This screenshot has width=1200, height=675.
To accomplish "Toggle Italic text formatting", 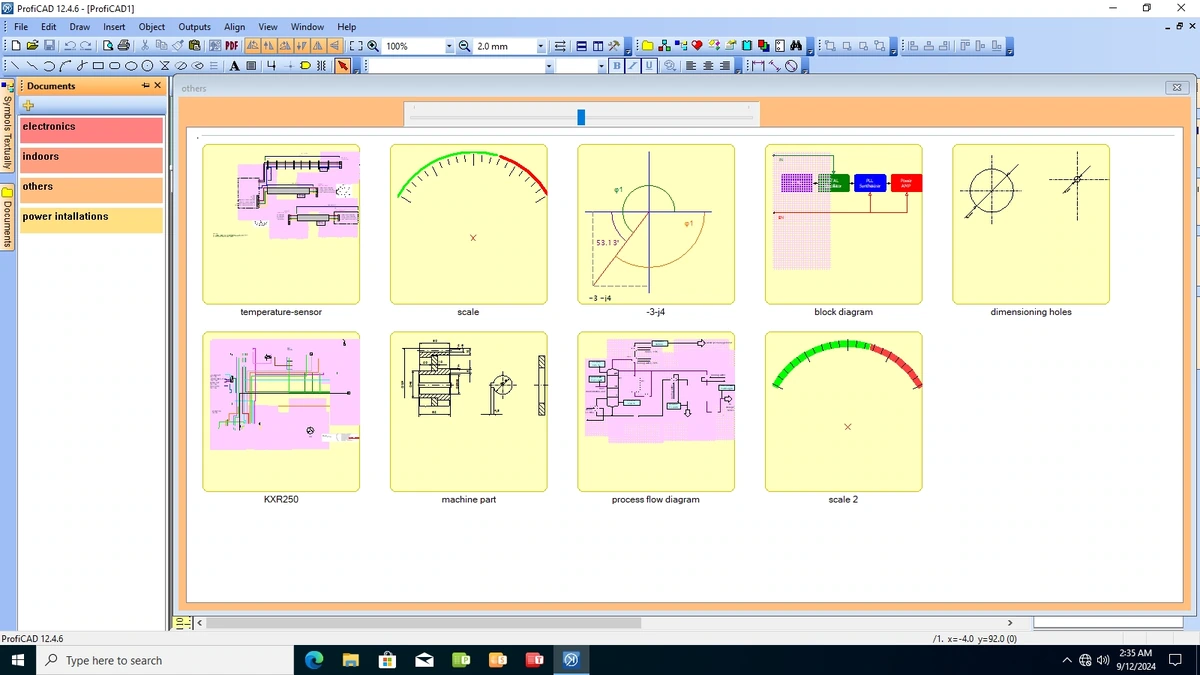I will tap(633, 66).
